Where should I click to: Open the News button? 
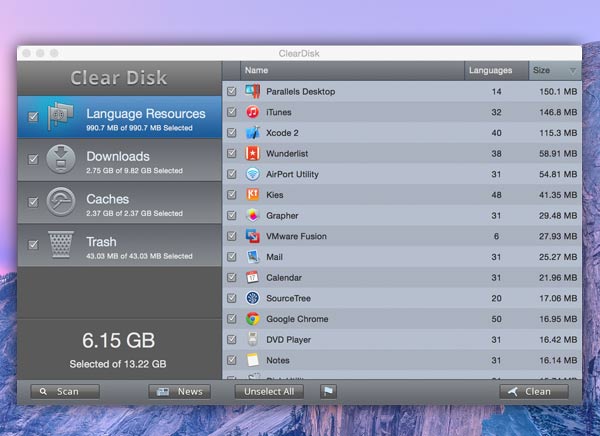pos(179,392)
